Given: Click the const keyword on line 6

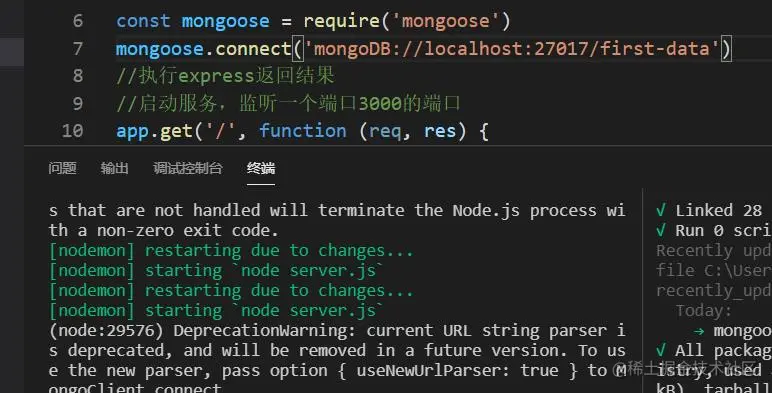Looking at the screenshot, I should tap(143, 21).
